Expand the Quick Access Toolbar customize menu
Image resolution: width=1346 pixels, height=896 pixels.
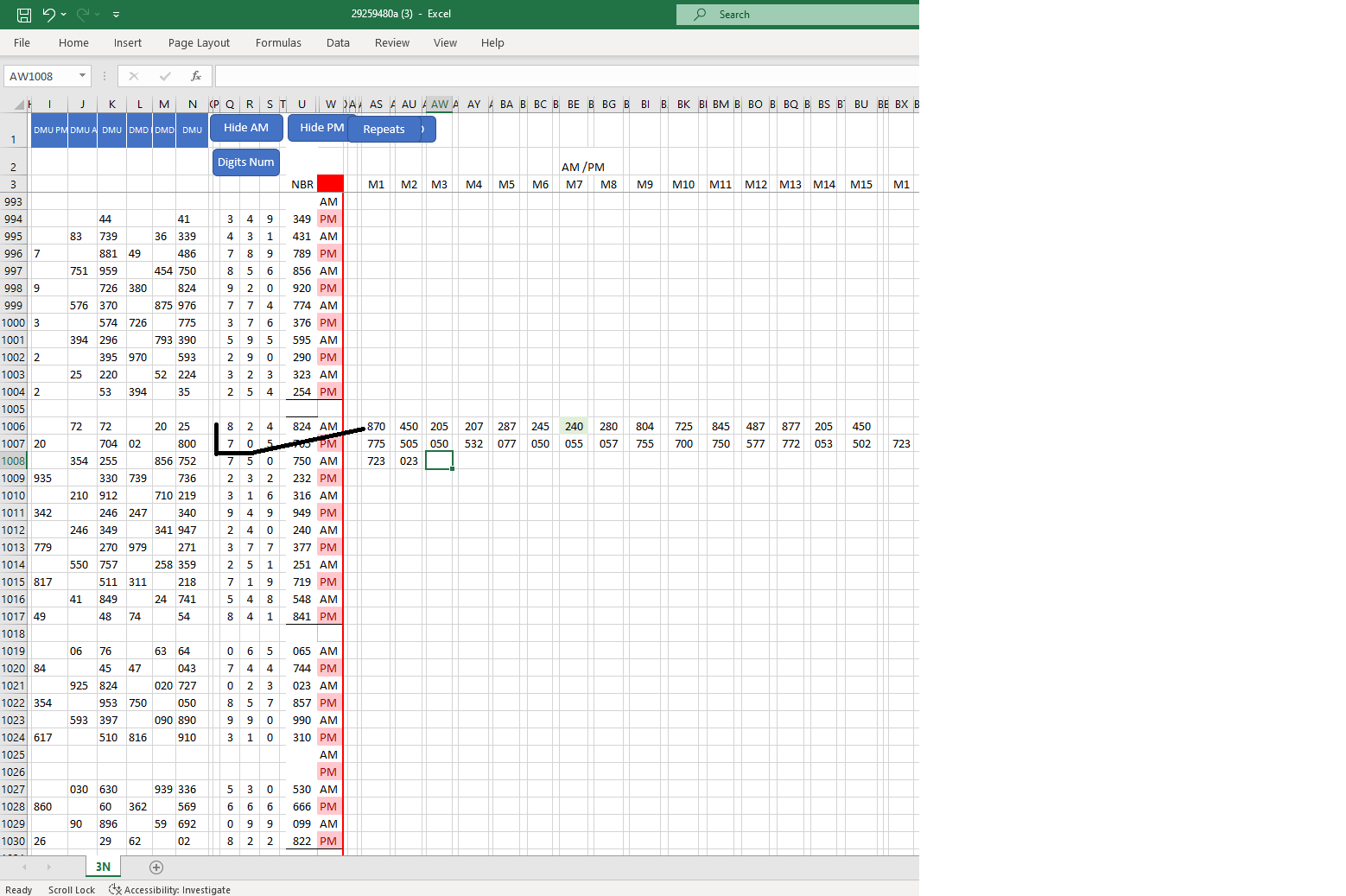(x=116, y=14)
